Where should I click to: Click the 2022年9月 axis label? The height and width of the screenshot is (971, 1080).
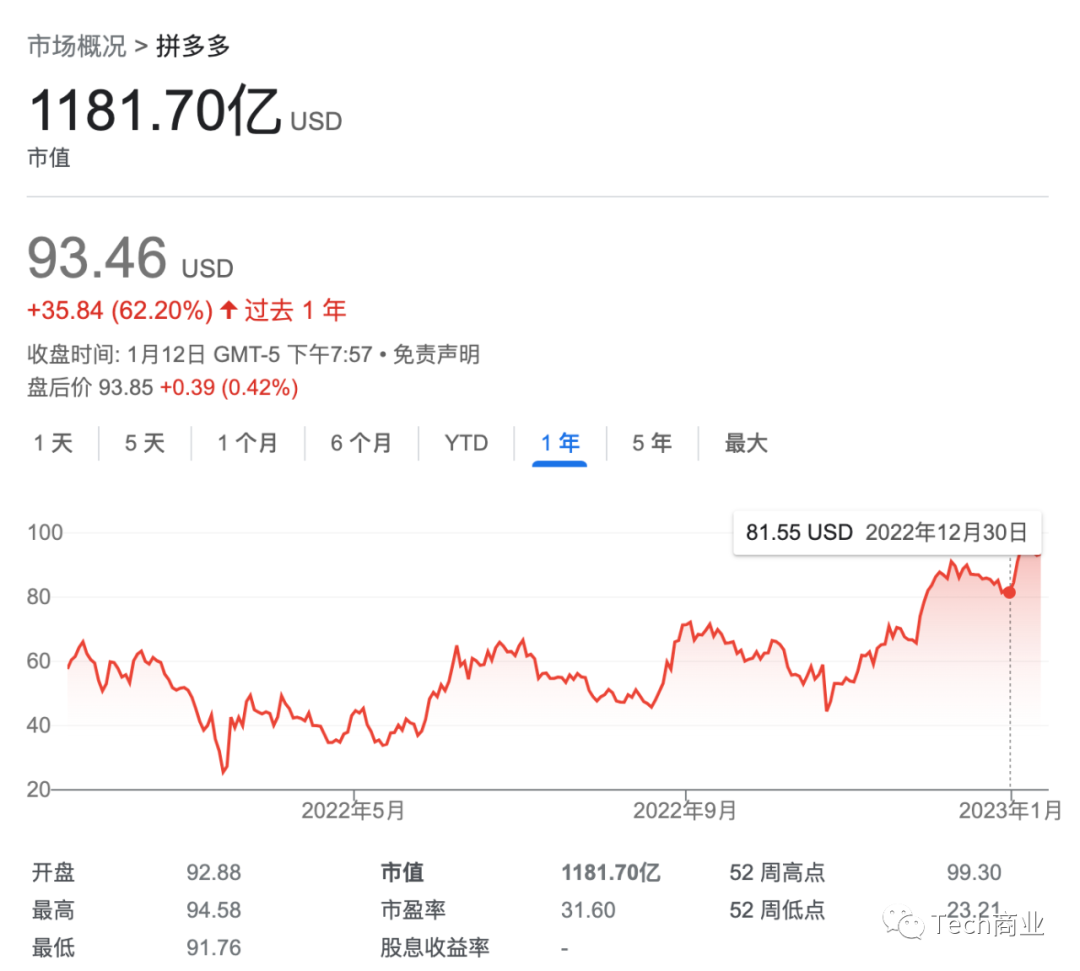tap(685, 810)
